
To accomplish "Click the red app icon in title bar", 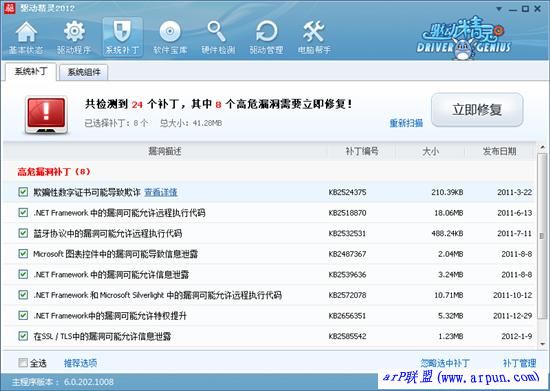I will pyautogui.click(x=9, y=8).
